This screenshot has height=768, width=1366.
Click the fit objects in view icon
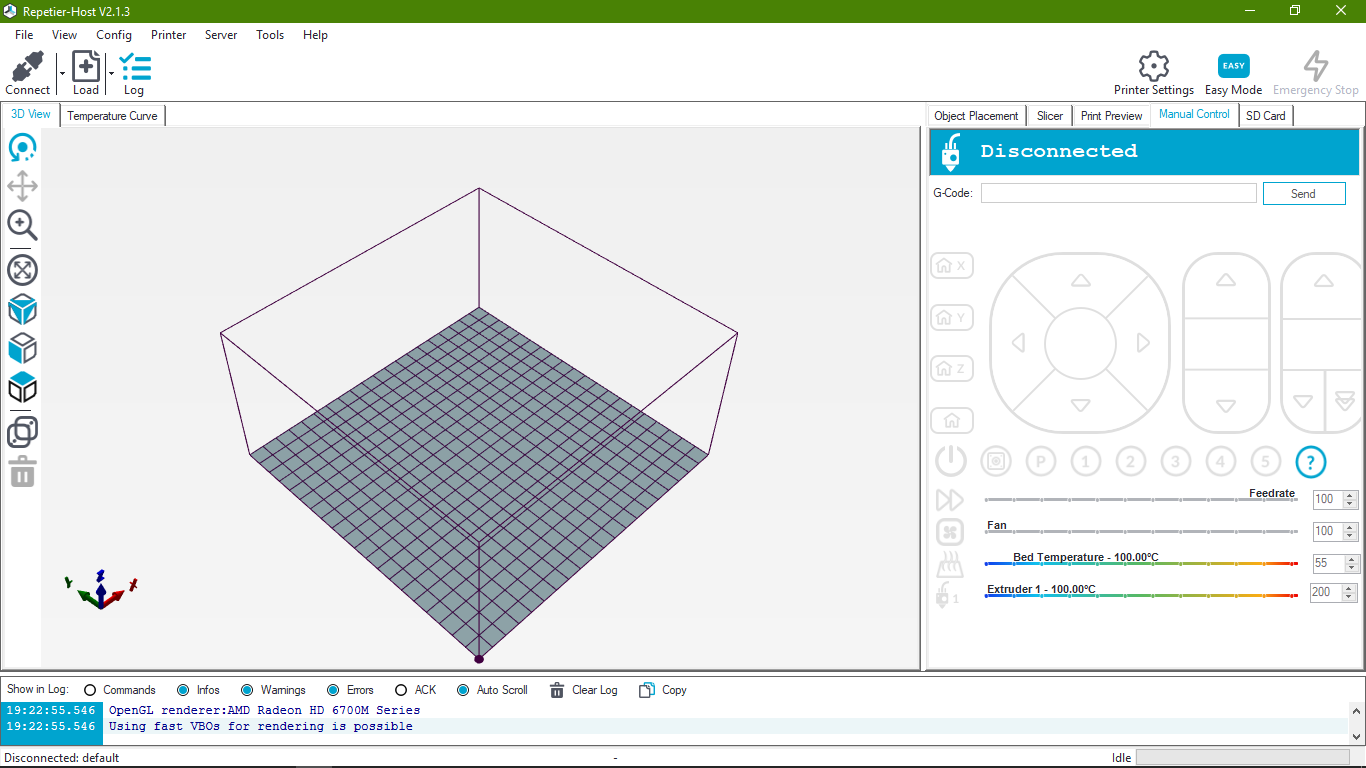22,269
